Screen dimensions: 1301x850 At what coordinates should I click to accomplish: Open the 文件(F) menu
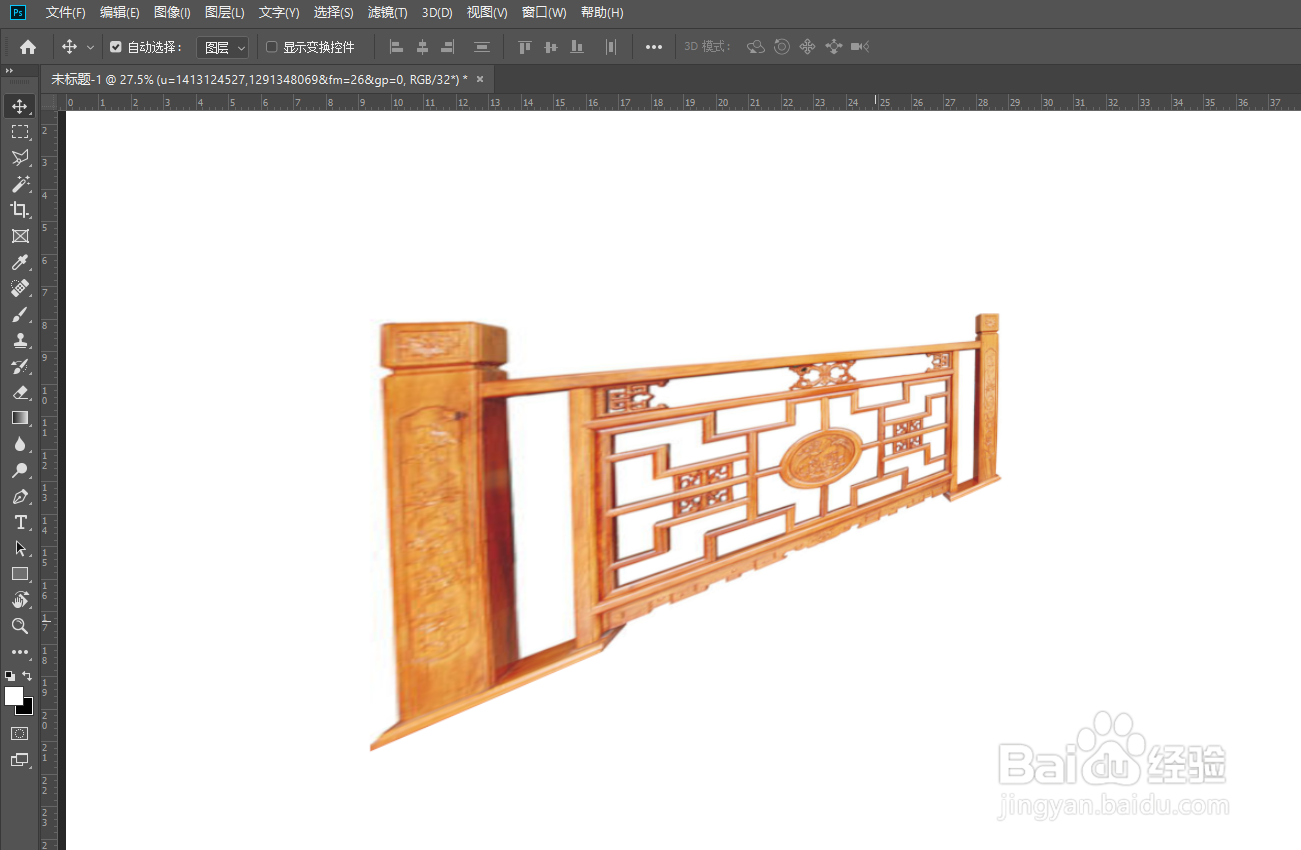[x=66, y=13]
